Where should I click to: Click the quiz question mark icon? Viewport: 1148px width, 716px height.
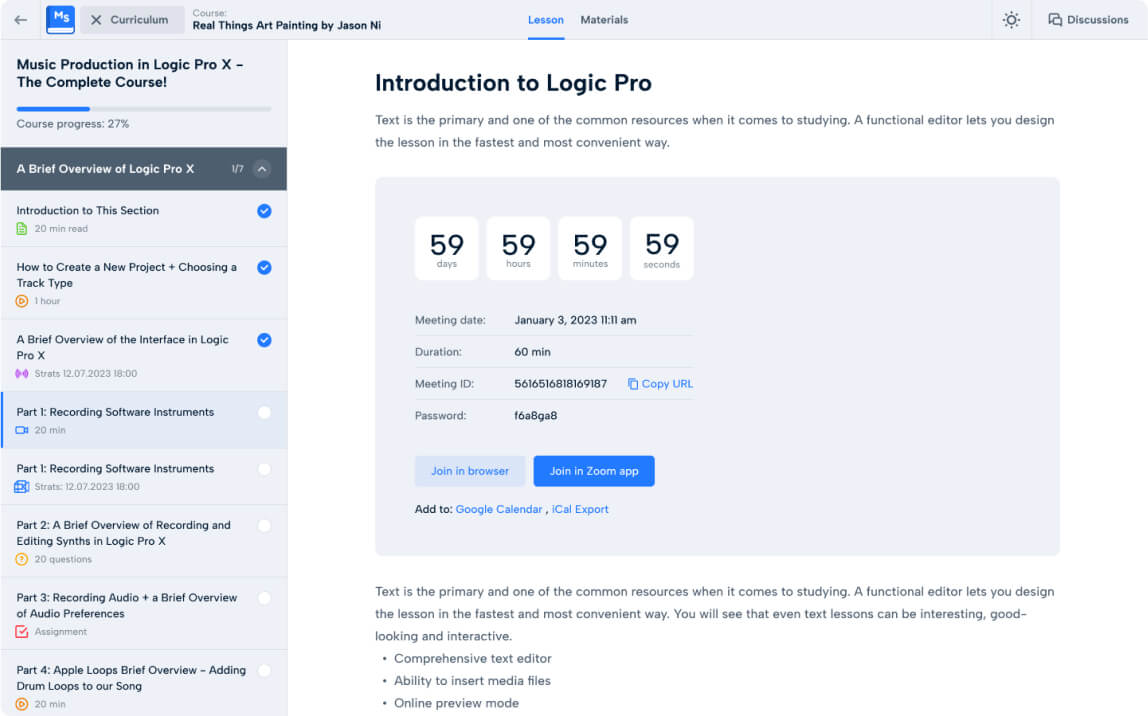pos(22,559)
